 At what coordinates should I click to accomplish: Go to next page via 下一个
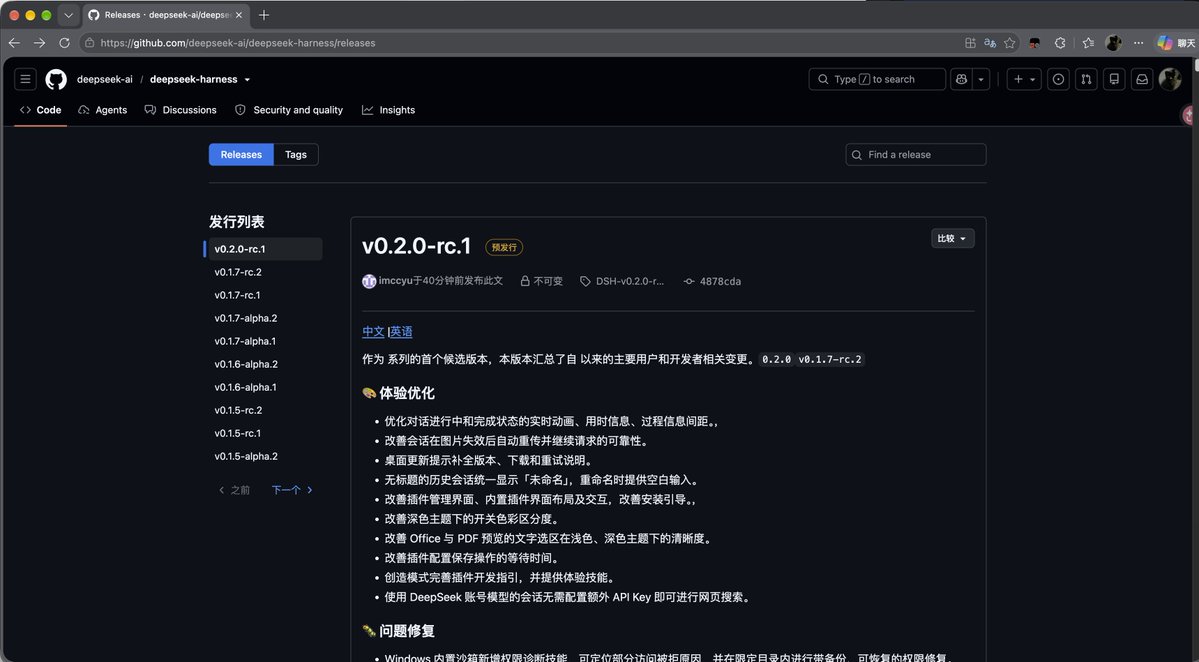pyautogui.click(x=292, y=490)
